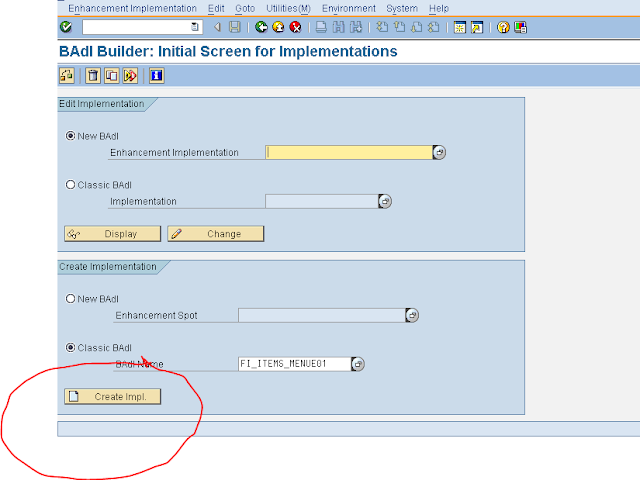
Task: Open the Enhancement Implementation menu
Action: (x=132, y=9)
